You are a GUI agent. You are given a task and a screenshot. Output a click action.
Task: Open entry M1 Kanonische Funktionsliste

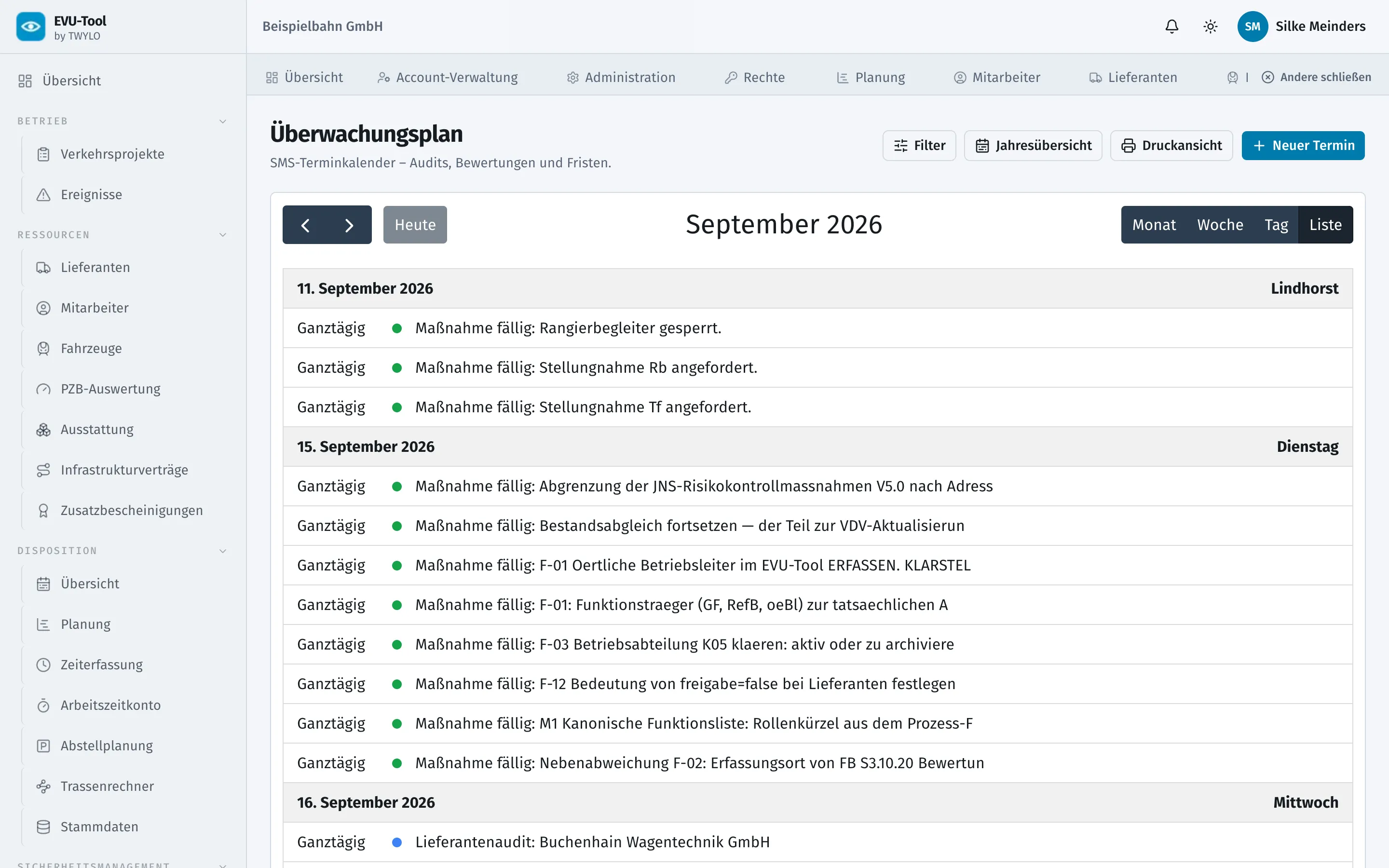(x=817, y=724)
